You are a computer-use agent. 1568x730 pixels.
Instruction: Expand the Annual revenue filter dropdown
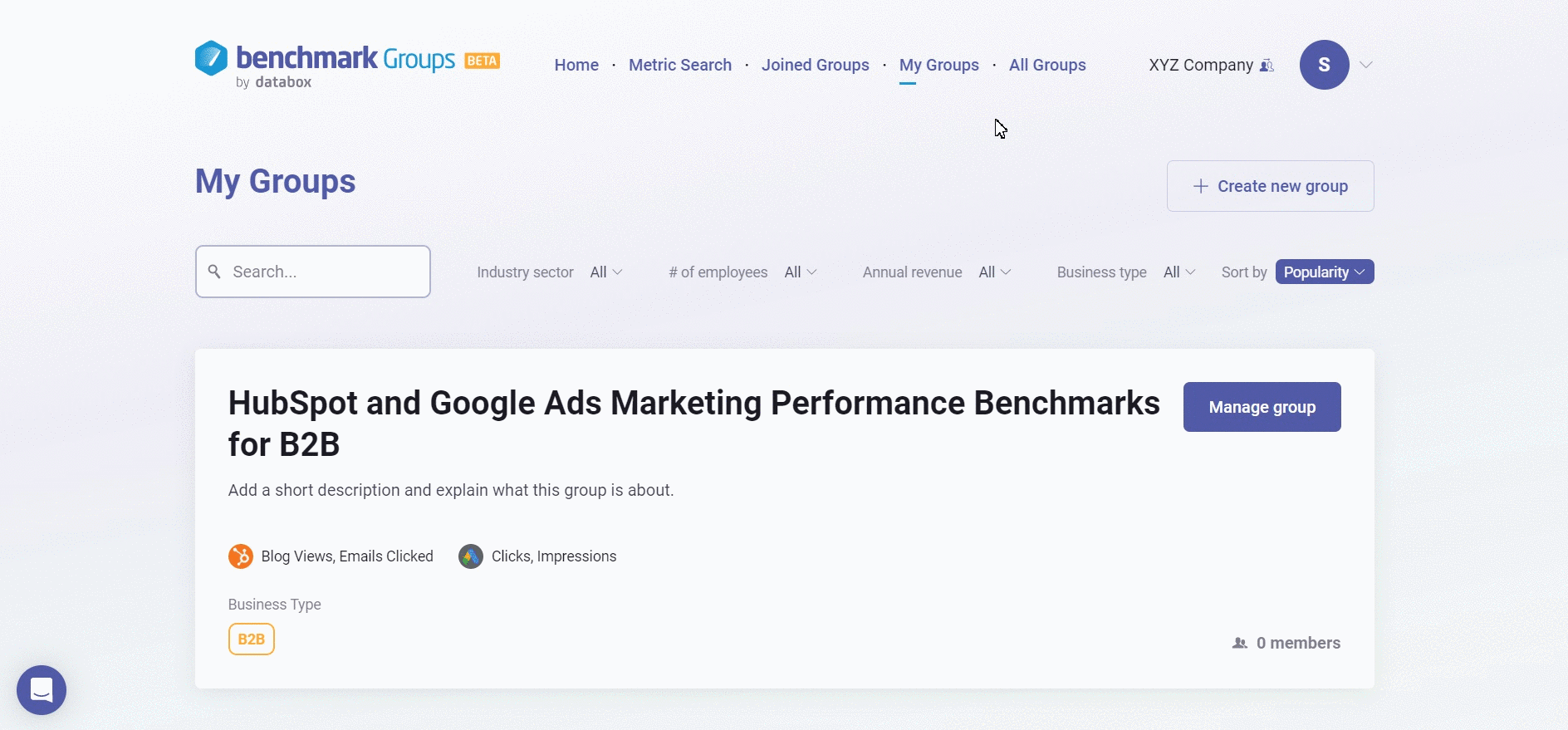click(x=994, y=272)
